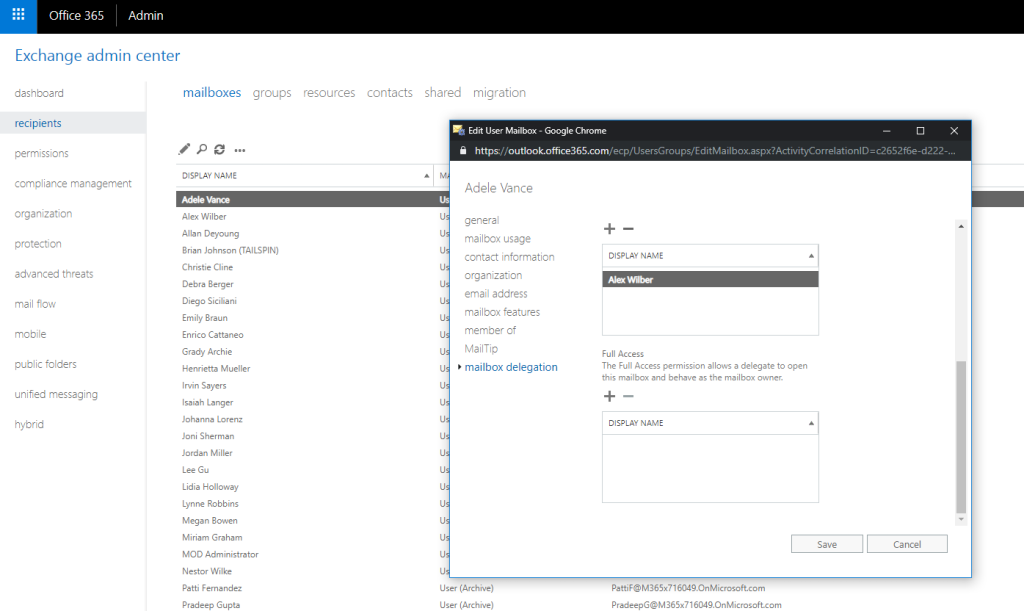Sort the Send As delegate list by name
The image size is (1024, 611).
point(810,255)
